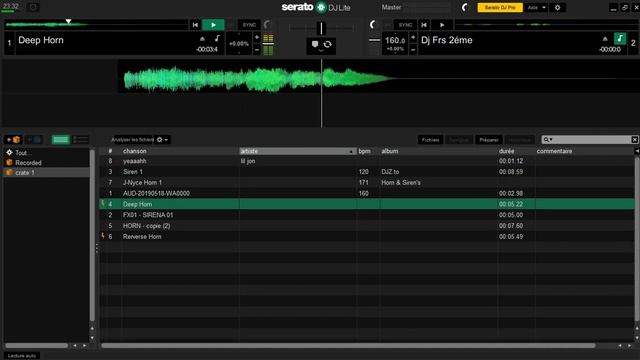Click Analyser les fichiers button
The height and width of the screenshot is (360, 640).
132,140
